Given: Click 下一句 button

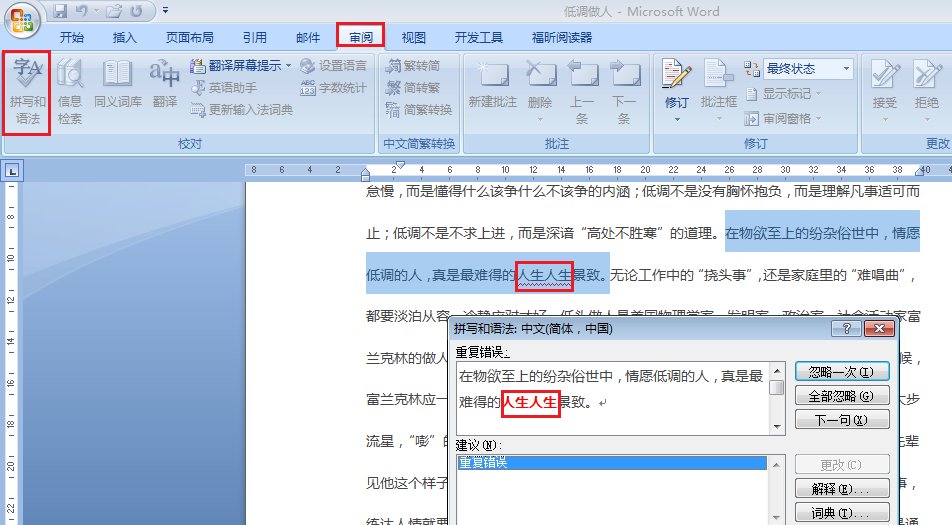Looking at the screenshot, I should pos(842,419).
